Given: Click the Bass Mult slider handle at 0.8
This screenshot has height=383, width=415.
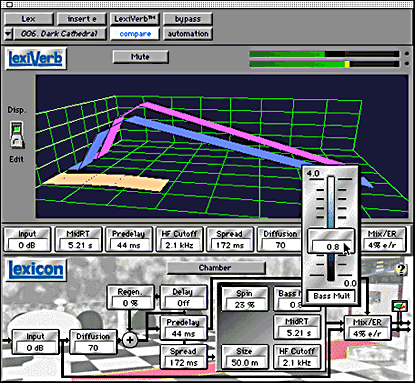Looking at the screenshot, I should (x=331, y=241).
